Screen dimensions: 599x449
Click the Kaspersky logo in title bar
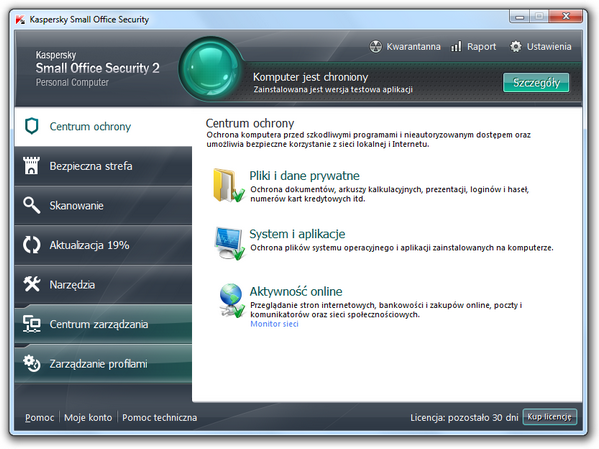[x=20, y=19]
